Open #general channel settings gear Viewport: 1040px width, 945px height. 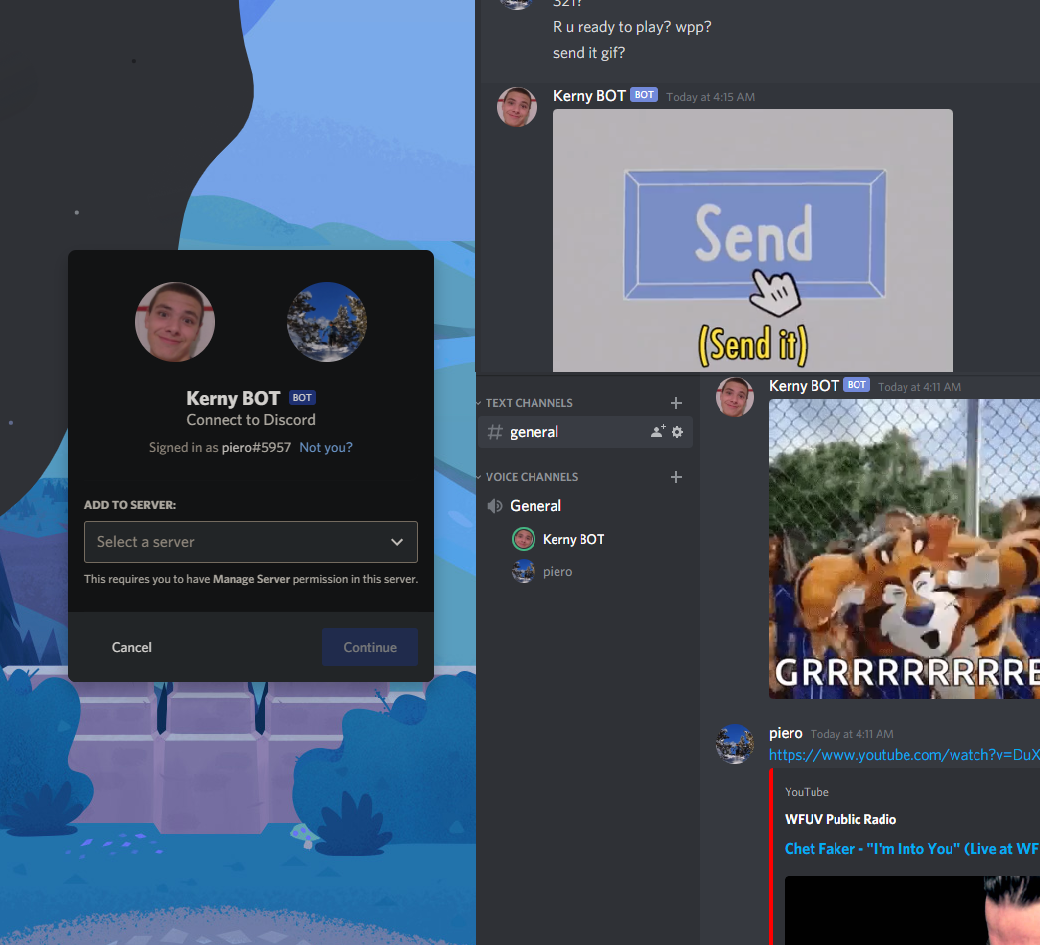[677, 432]
